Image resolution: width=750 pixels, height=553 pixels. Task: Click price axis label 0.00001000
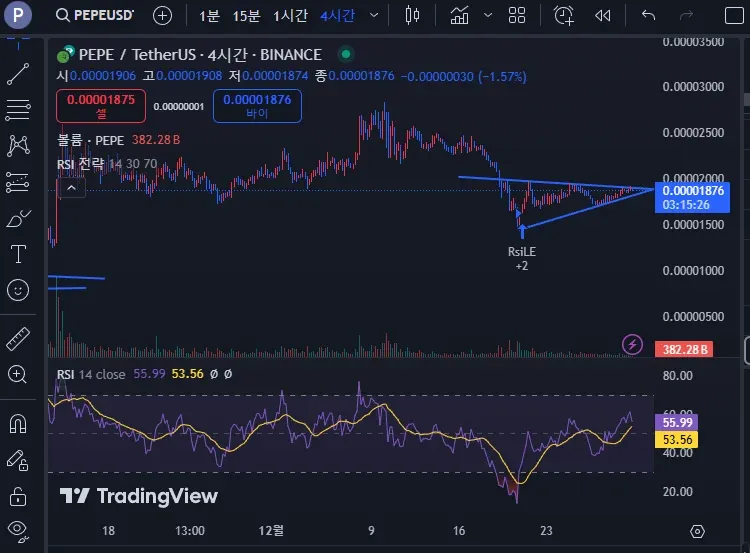(x=693, y=271)
